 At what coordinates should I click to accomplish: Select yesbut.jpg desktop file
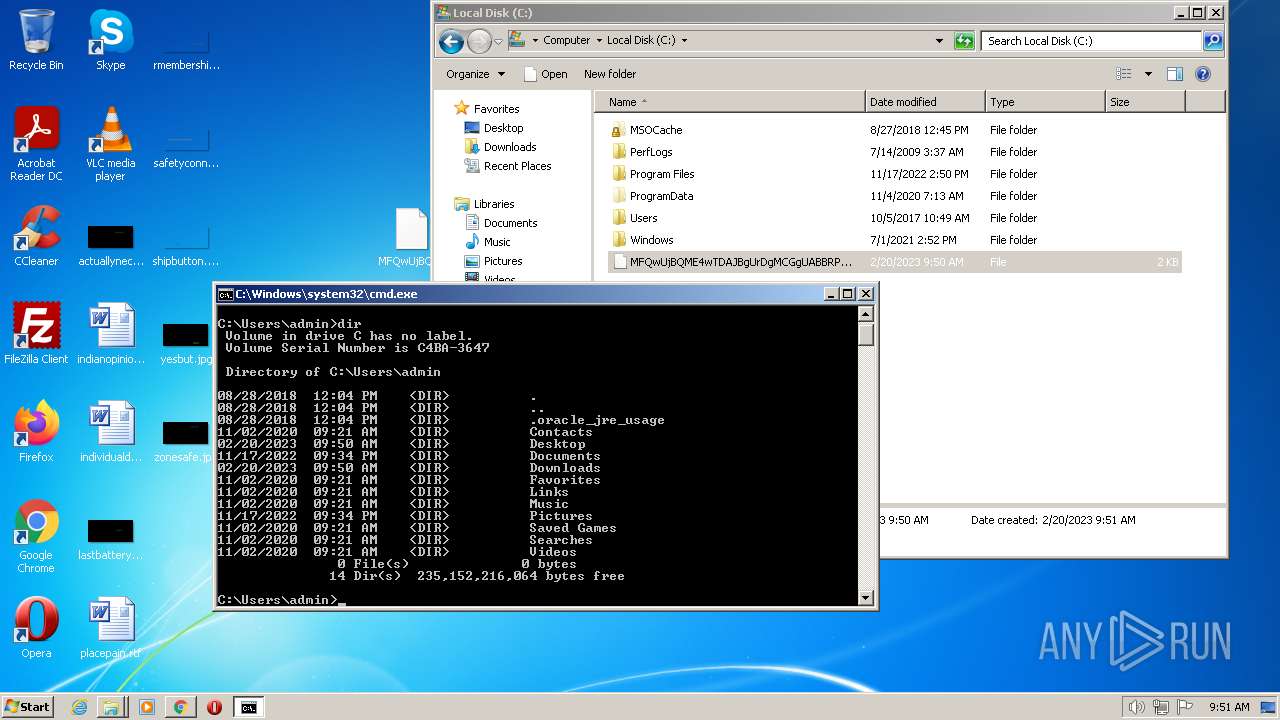[186, 340]
